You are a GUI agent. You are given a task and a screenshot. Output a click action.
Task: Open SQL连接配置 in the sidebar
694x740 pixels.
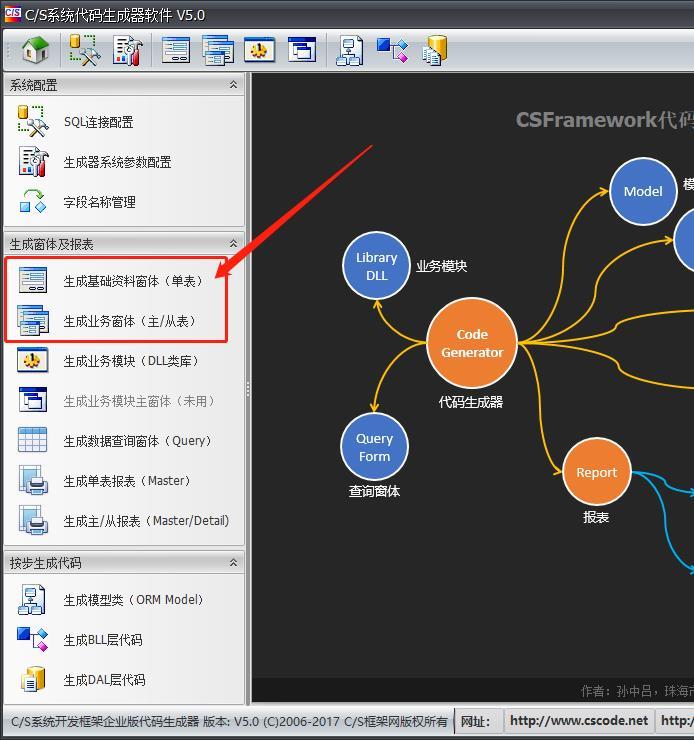tap(98, 122)
